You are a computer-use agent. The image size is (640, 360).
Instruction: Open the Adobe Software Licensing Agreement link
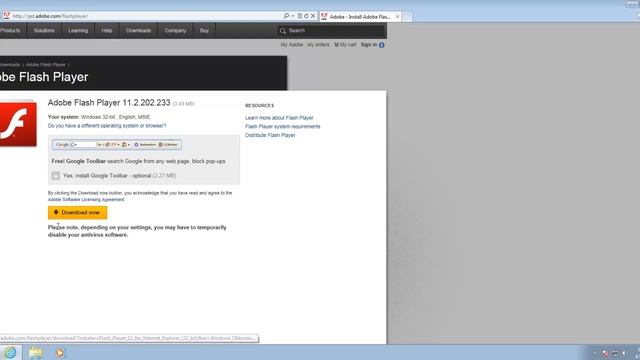[86, 200]
